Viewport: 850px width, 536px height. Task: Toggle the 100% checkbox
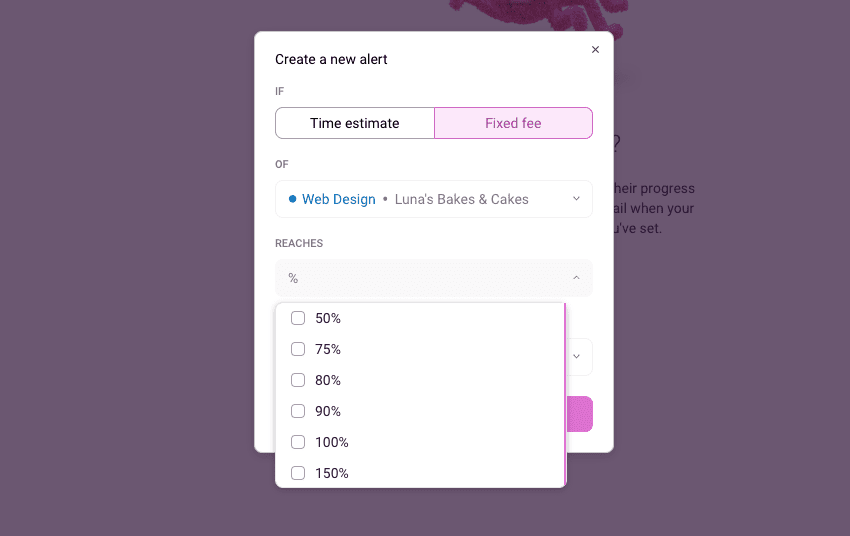click(x=298, y=442)
